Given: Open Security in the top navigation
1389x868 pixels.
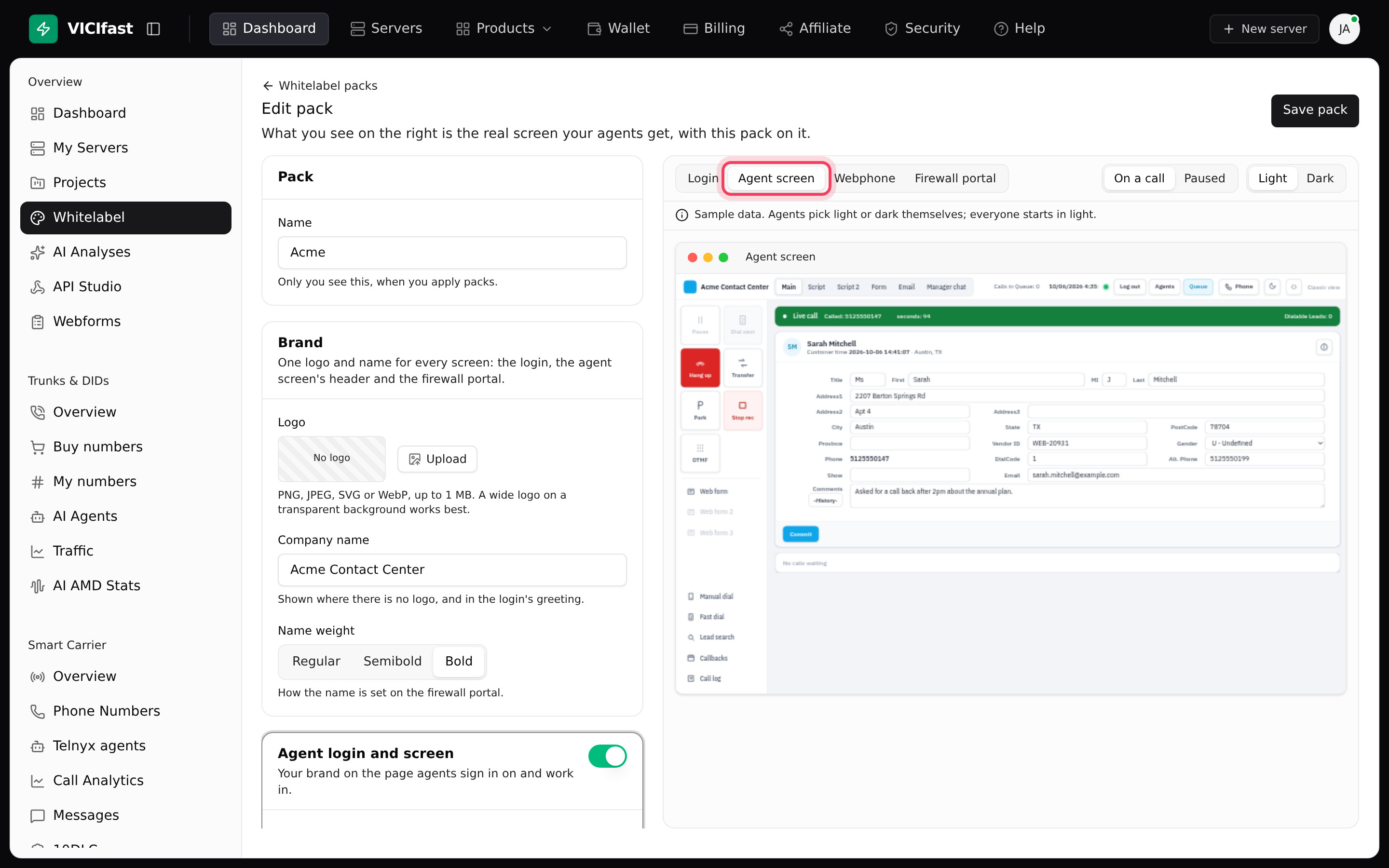Looking at the screenshot, I should pos(922,29).
